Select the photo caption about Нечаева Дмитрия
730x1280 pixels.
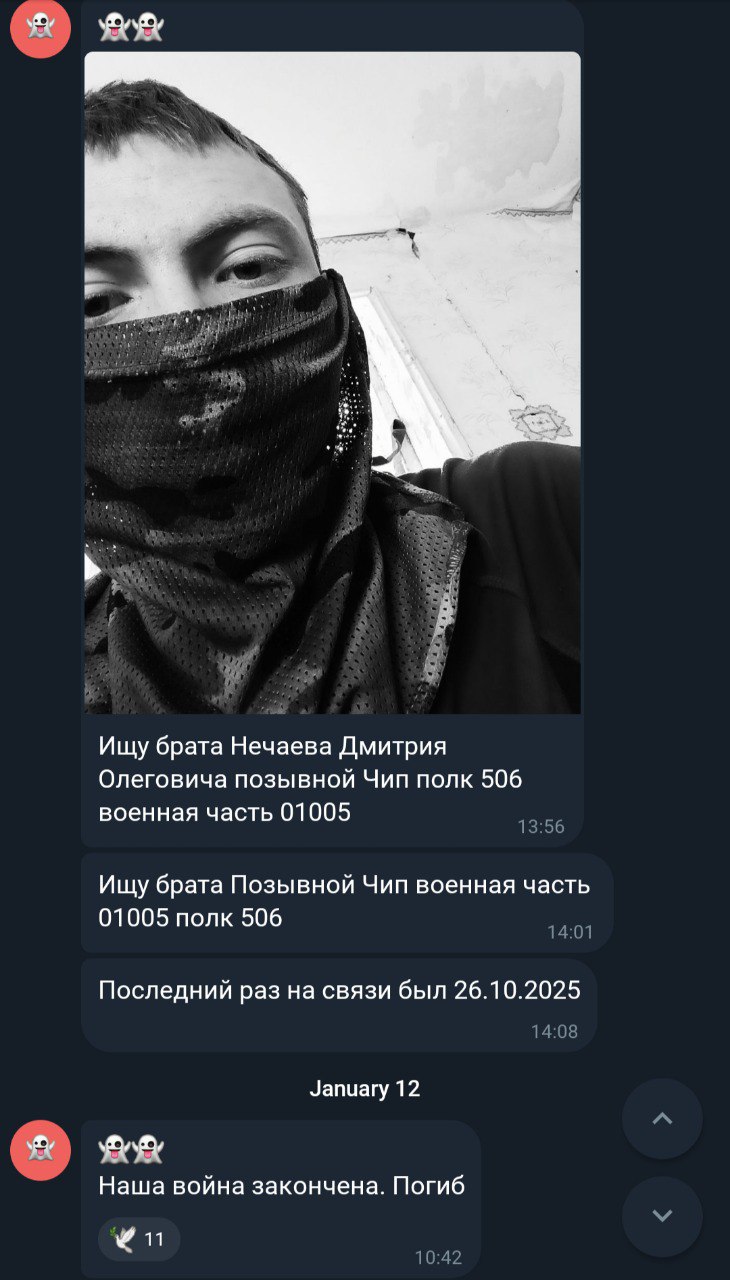point(311,779)
